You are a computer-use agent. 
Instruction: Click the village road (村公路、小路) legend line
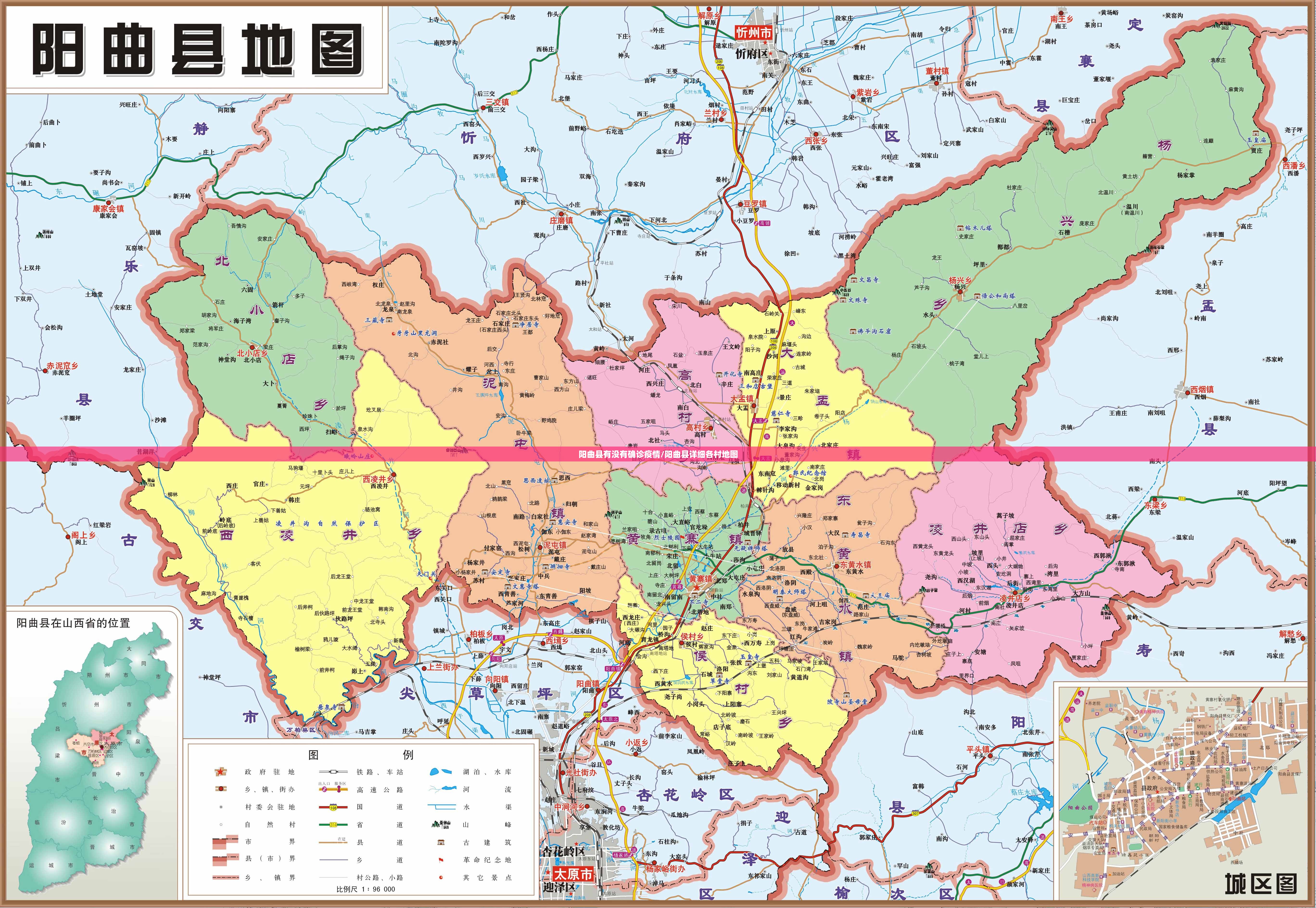pos(333,877)
